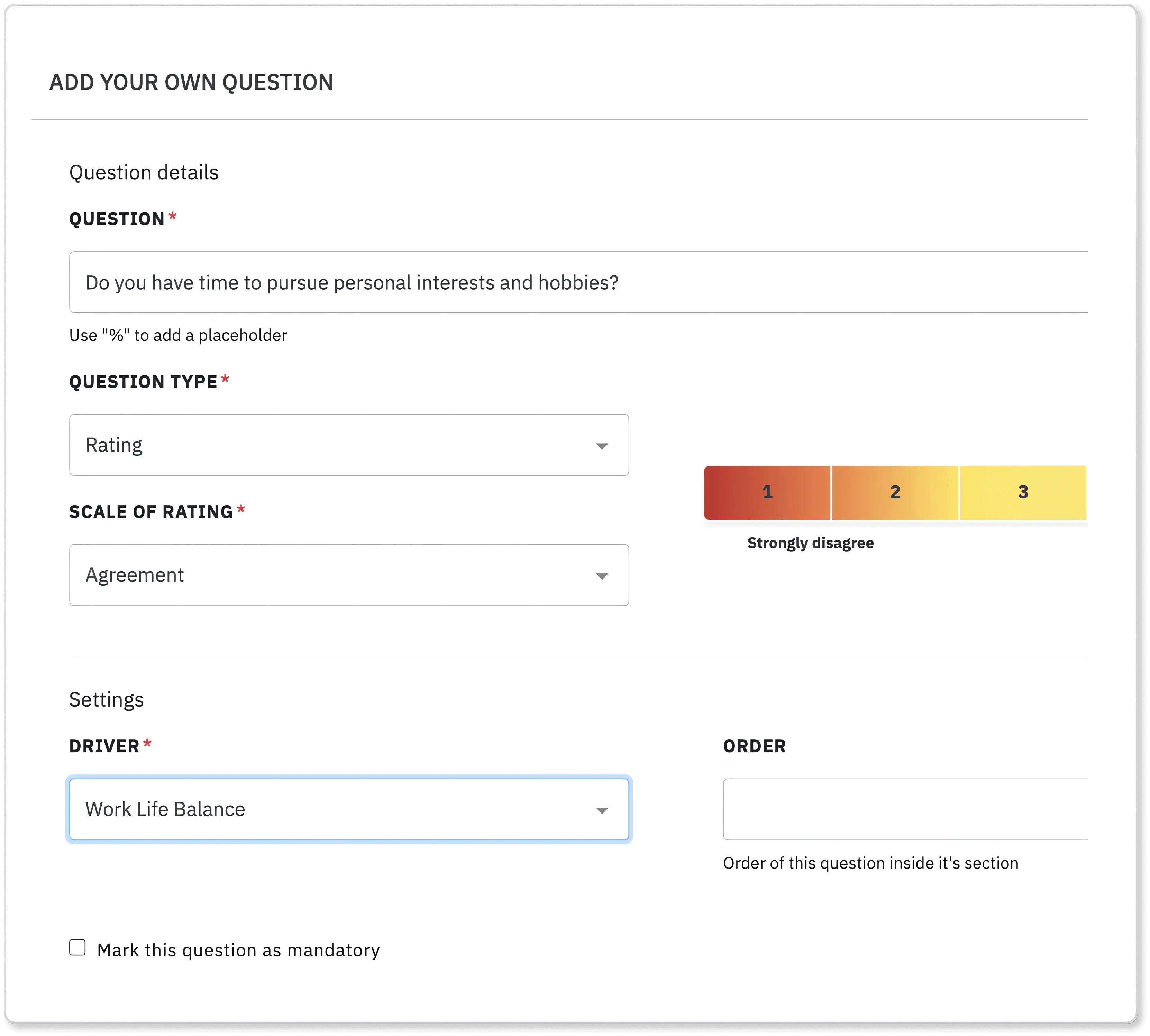The width and height of the screenshot is (1150, 1036).
Task: Click the 'Mark this question as mandatory' label
Action: pos(238,950)
